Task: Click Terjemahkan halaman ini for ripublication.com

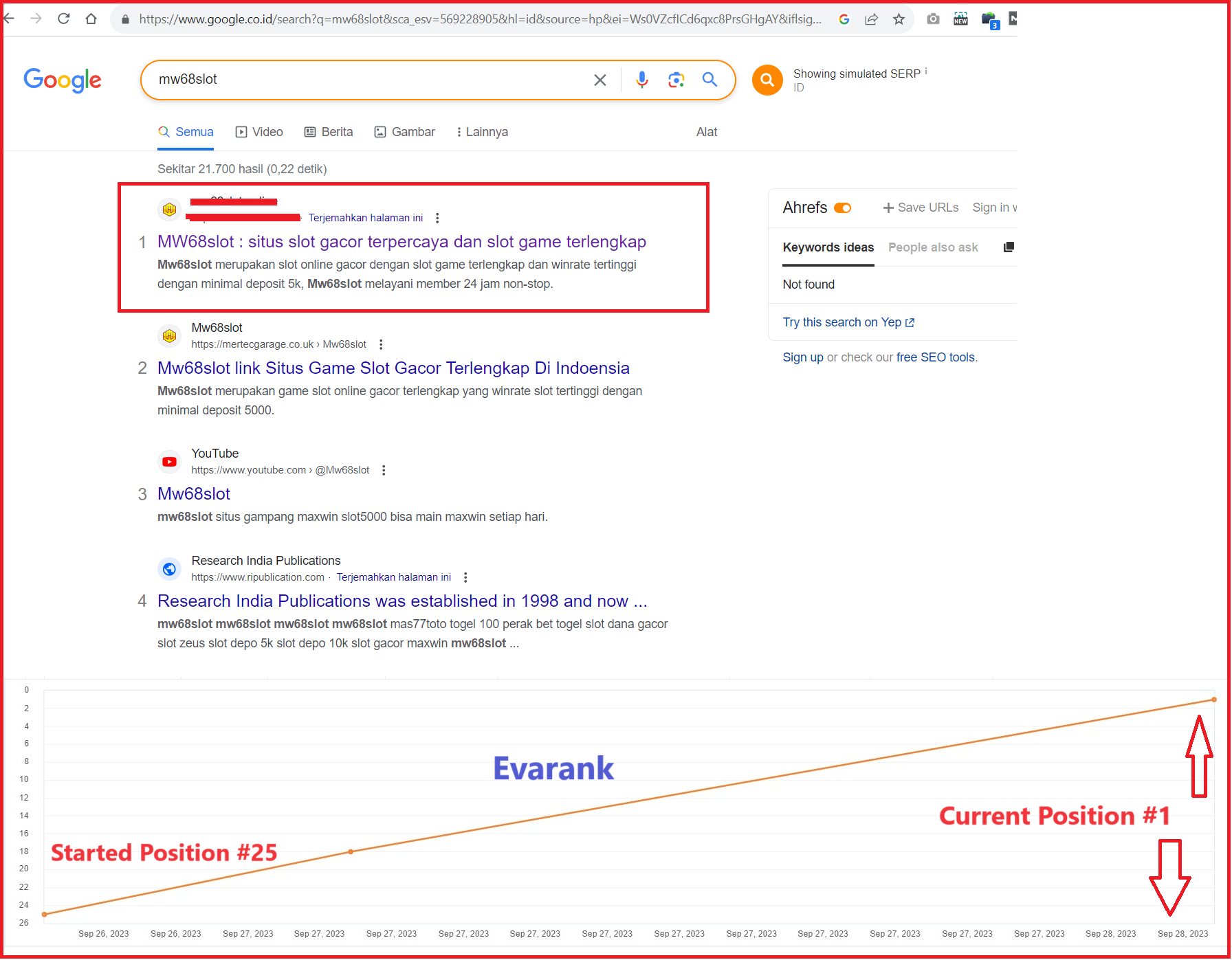Action: point(394,577)
